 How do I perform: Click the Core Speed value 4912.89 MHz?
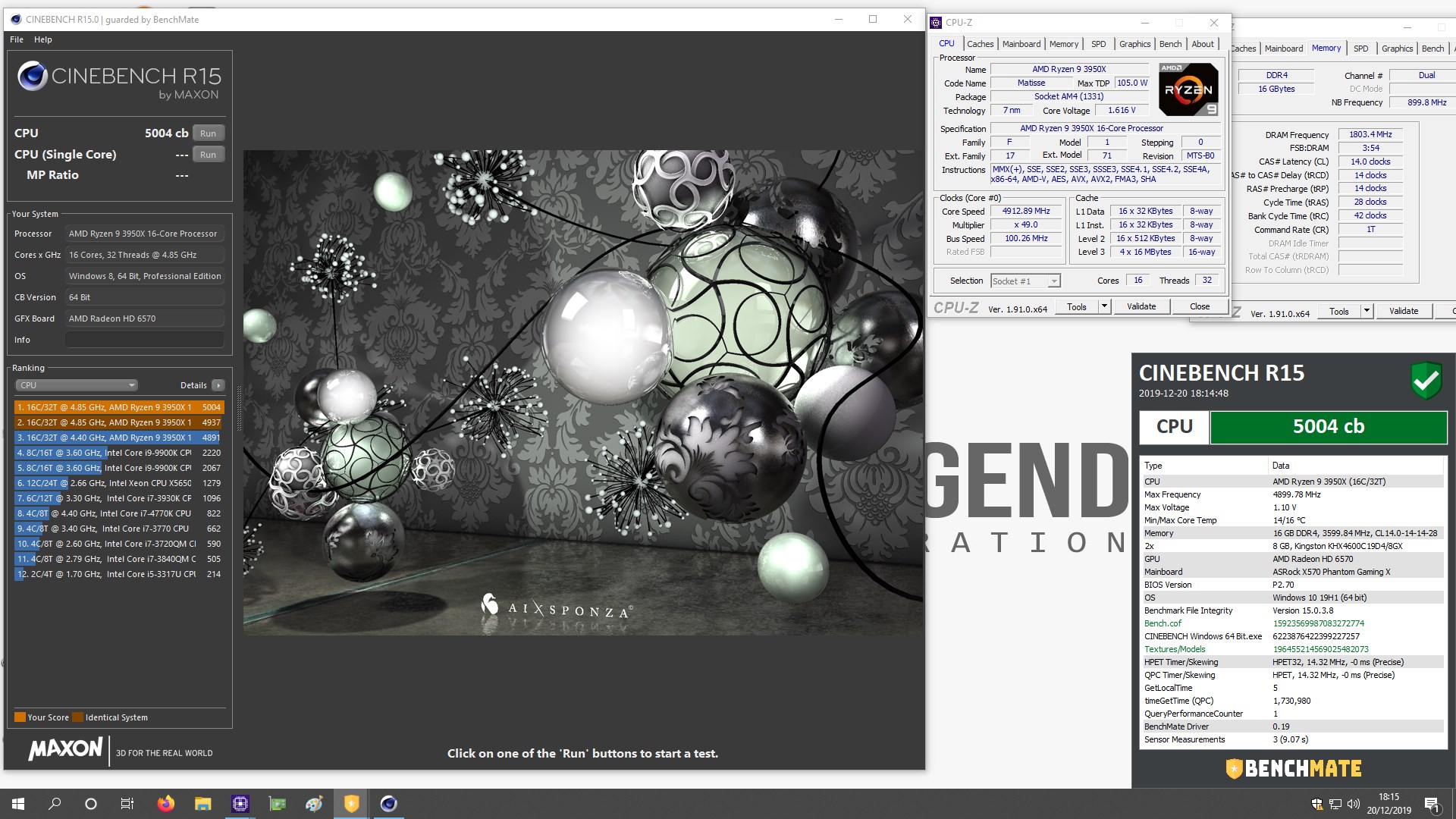pyautogui.click(x=1026, y=212)
